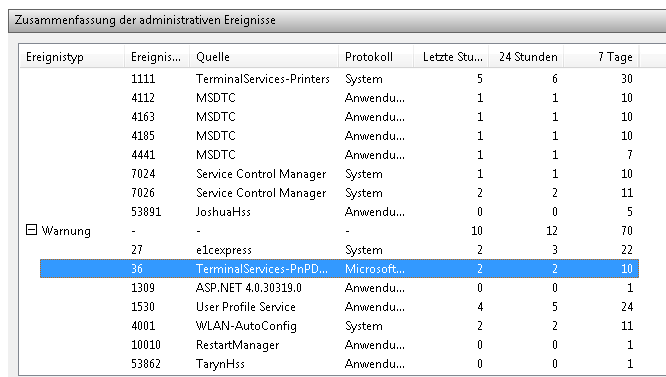Click the 24 Stunden value 12
Viewport: 666px width, 377px height.
coord(552,231)
